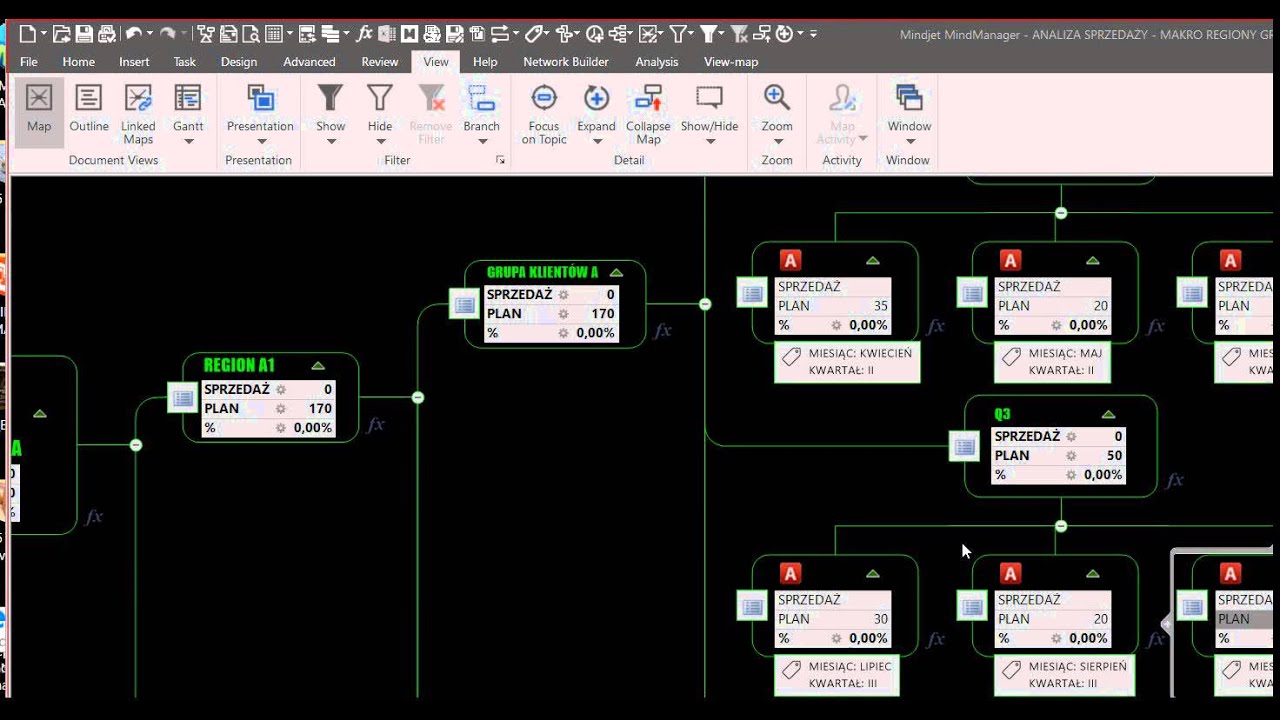This screenshot has height=720, width=1280.
Task: Collapse the subtopics circle below Q3
Action: (1061, 526)
